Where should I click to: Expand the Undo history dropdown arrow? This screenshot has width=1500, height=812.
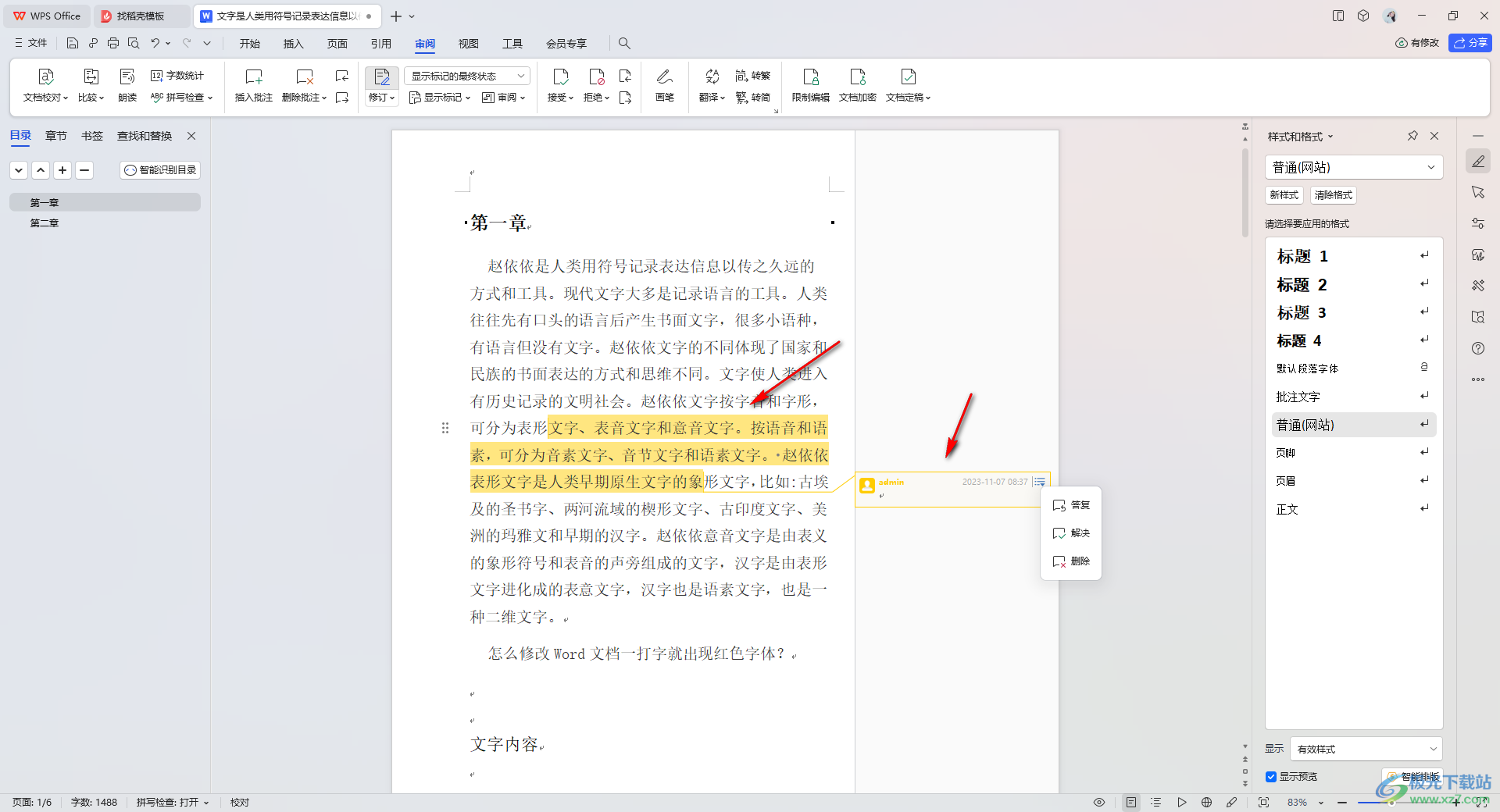(168, 43)
